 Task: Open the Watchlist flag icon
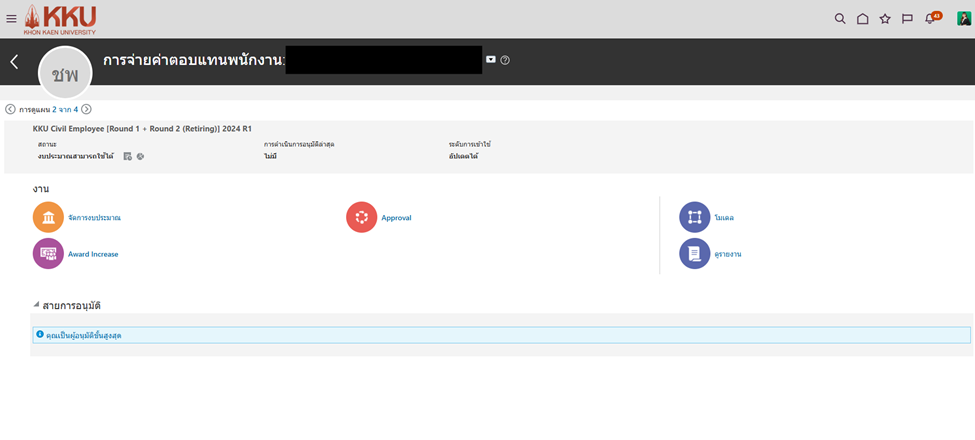click(907, 18)
